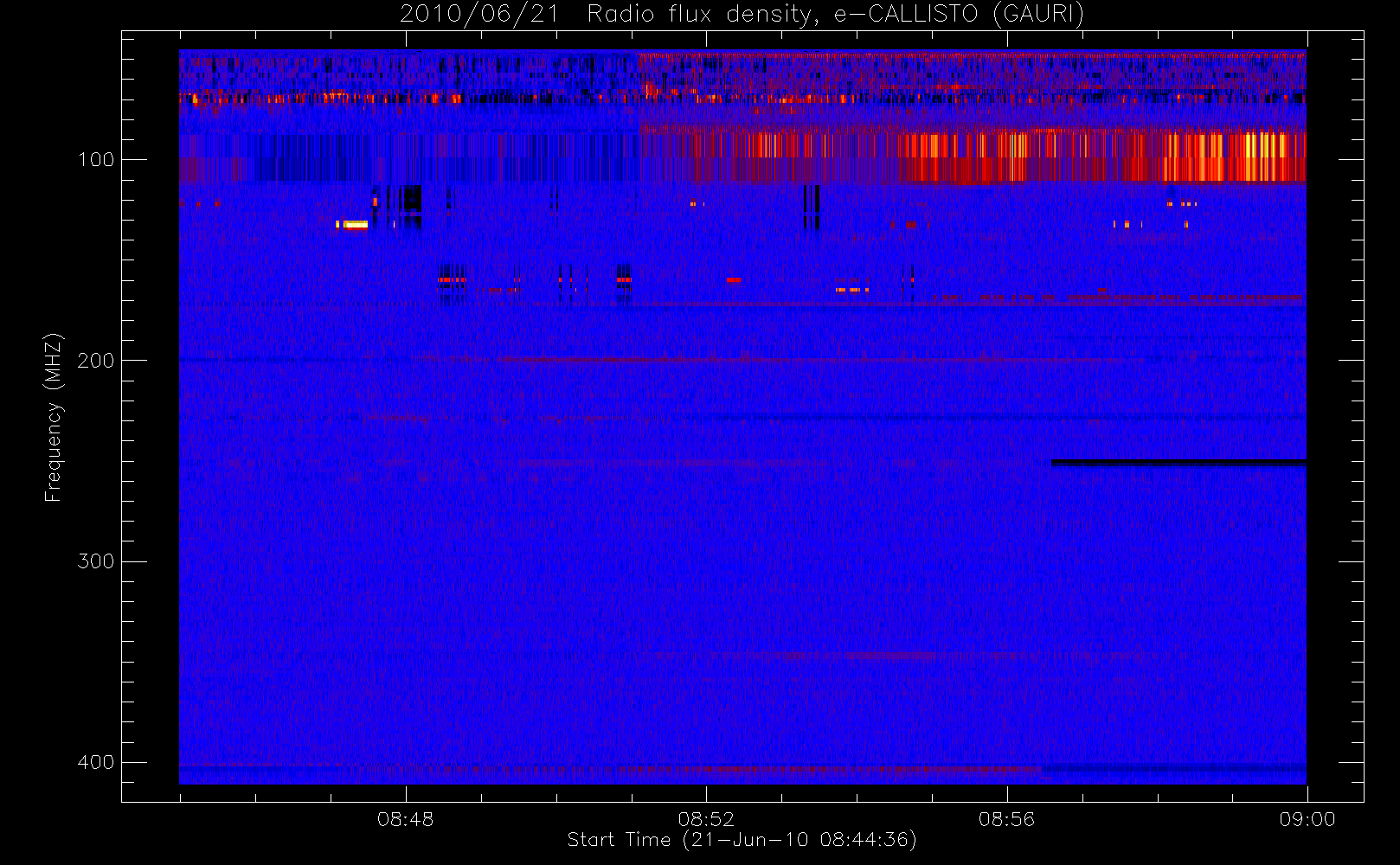Click the '100' frequency tick label
The width and height of the screenshot is (1400, 865).
(95, 160)
